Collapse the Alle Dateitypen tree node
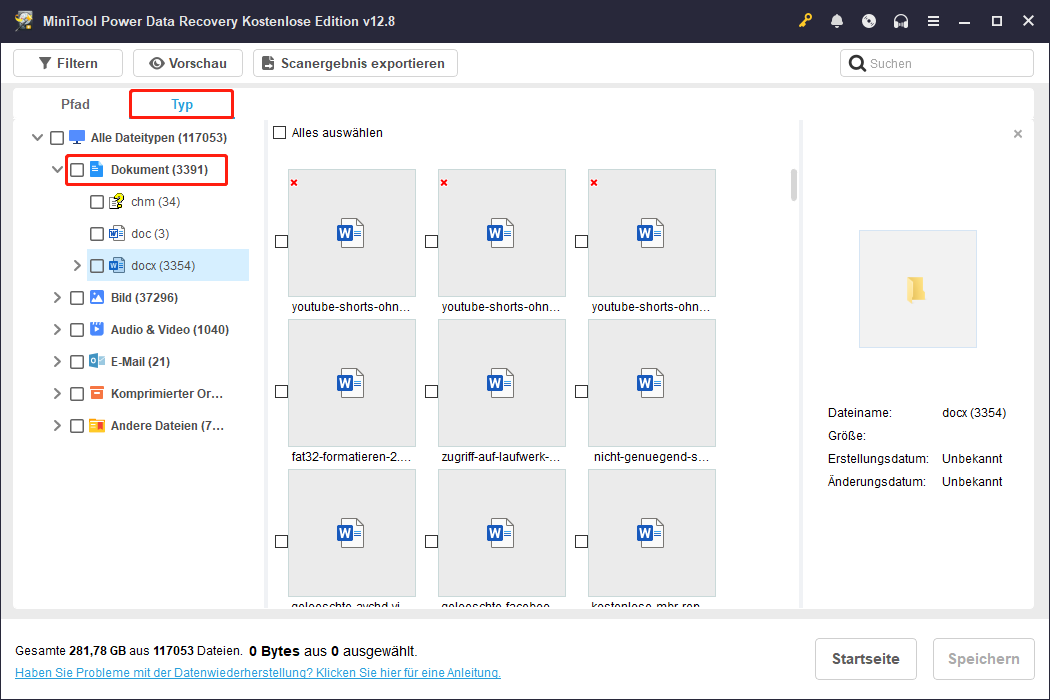The width and height of the screenshot is (1050, 700). coord(37,137)
